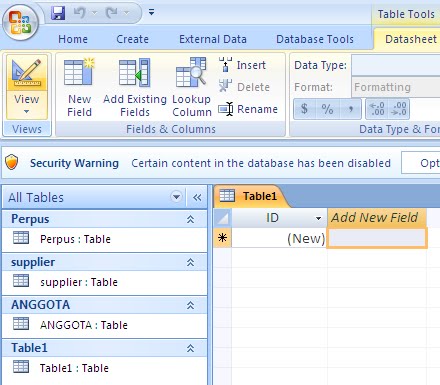440x385 pixels.
Task: Open the External Data tab
Action: tap(213, 39)
